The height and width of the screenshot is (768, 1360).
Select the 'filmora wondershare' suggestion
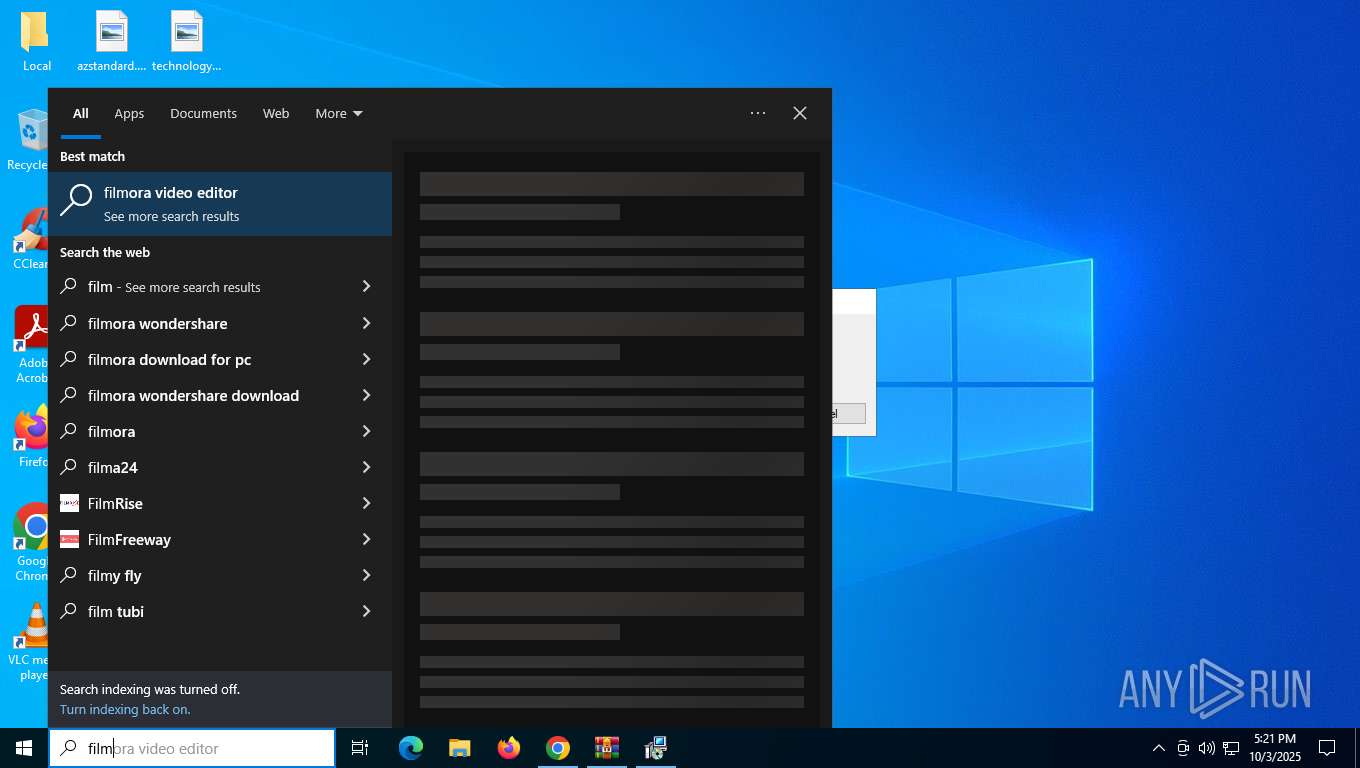157,323
